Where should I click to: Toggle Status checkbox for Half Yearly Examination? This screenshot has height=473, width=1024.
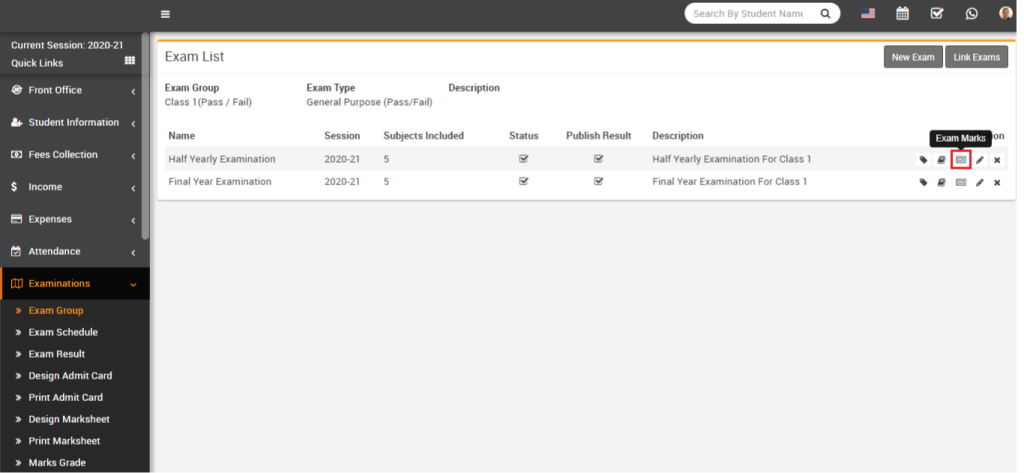tap(523, 159)
